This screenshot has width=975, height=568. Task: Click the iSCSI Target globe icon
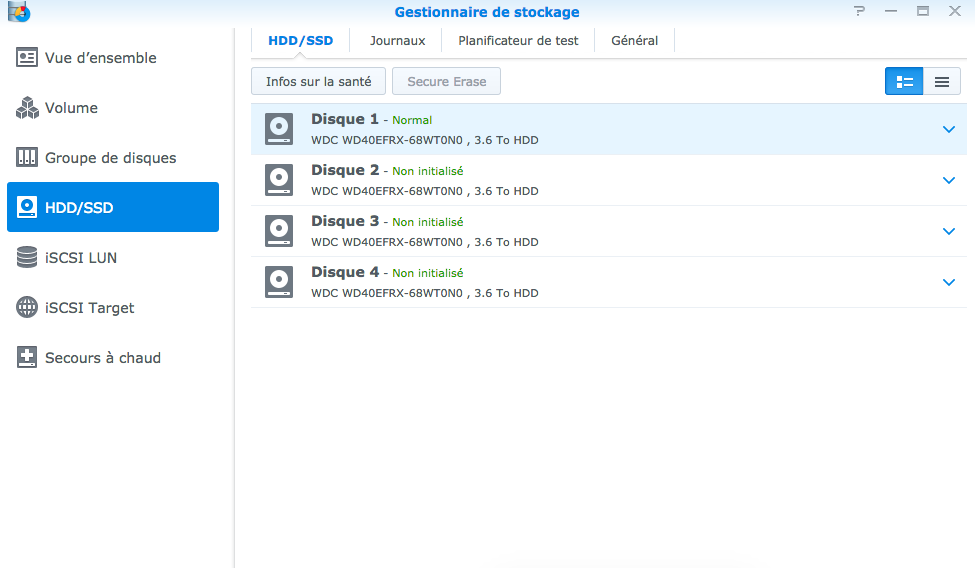27,307
